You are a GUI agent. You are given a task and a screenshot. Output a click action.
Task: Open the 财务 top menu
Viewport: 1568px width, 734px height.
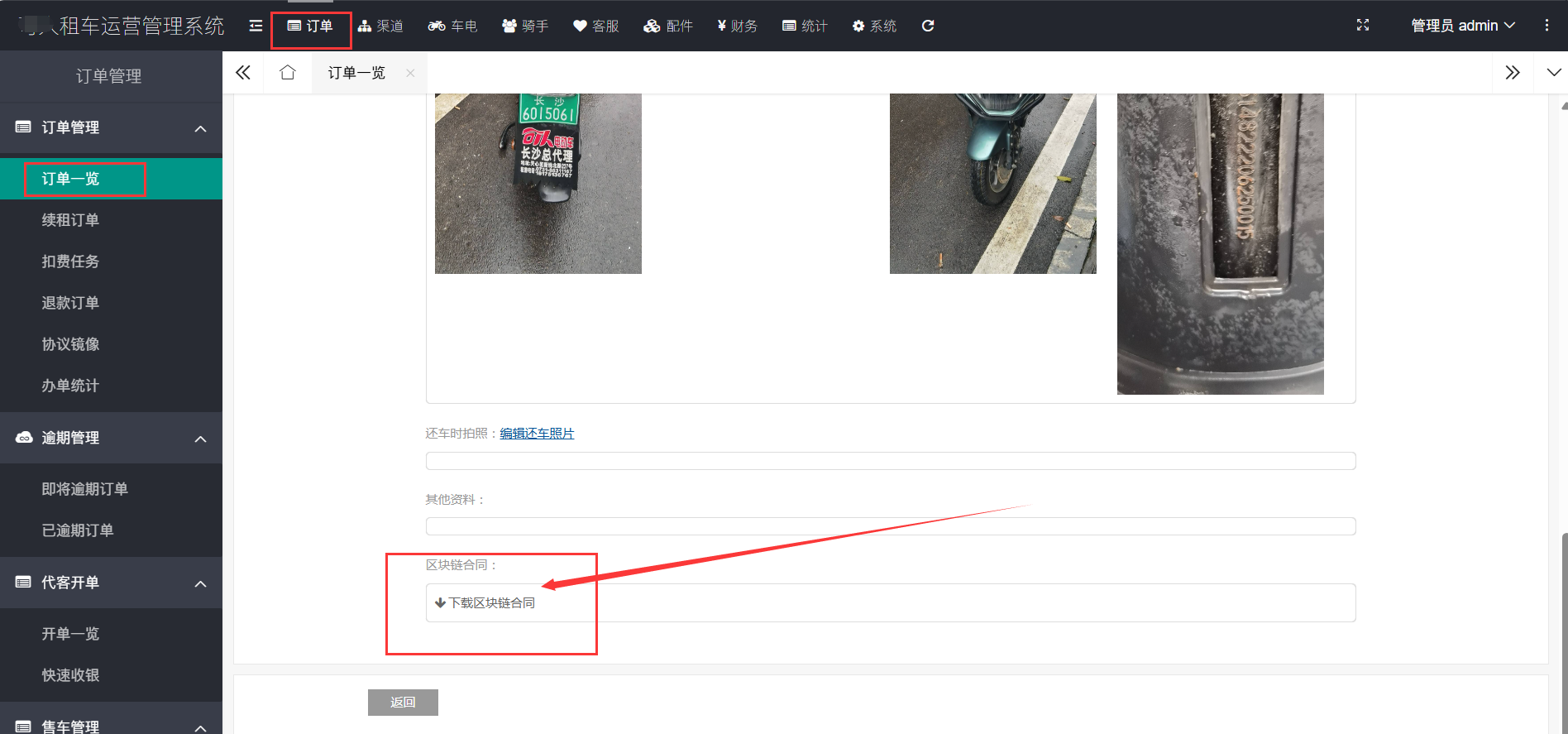tap(738, 26)
